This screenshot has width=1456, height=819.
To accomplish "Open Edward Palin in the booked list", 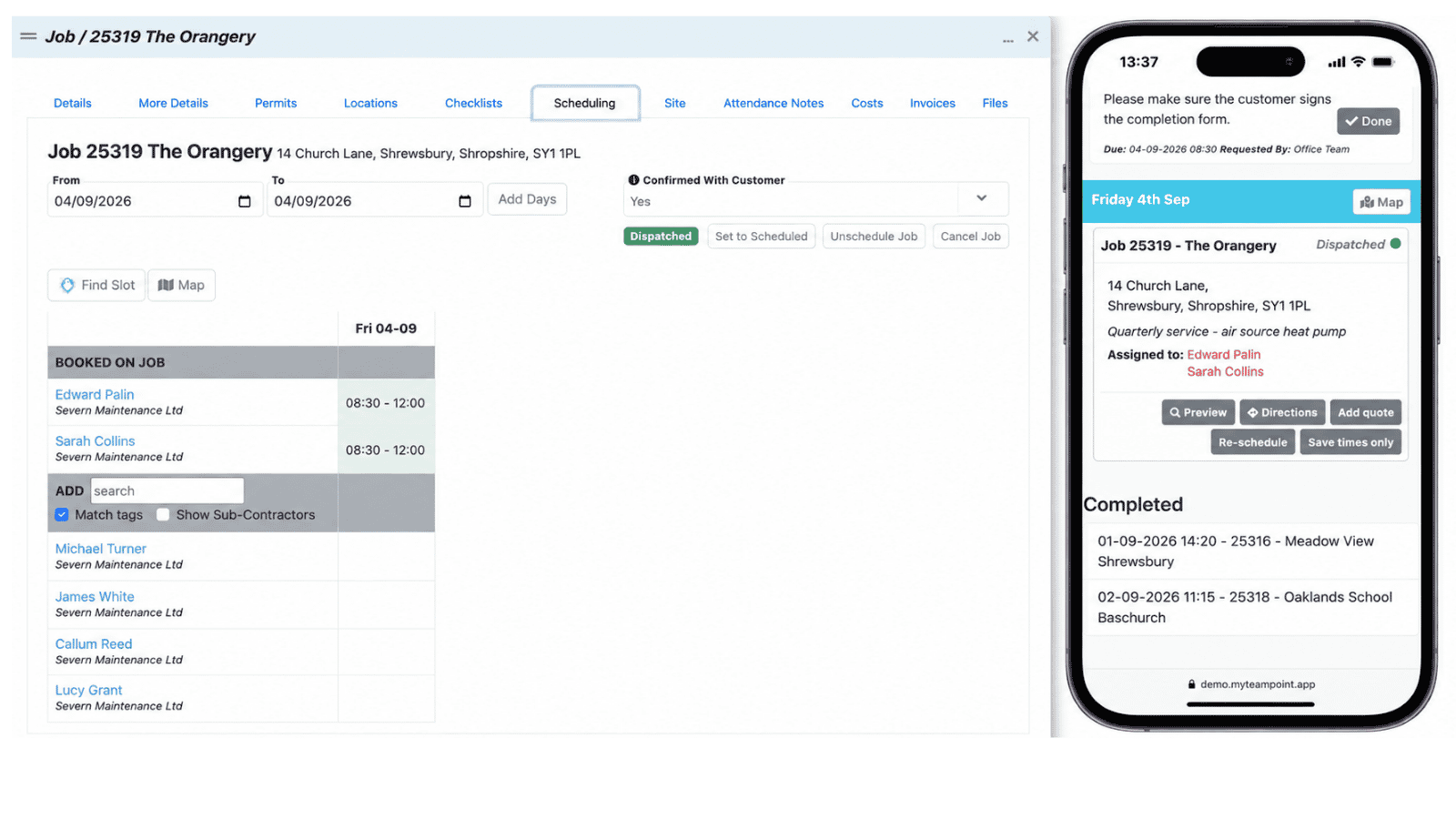I will 95,395.
